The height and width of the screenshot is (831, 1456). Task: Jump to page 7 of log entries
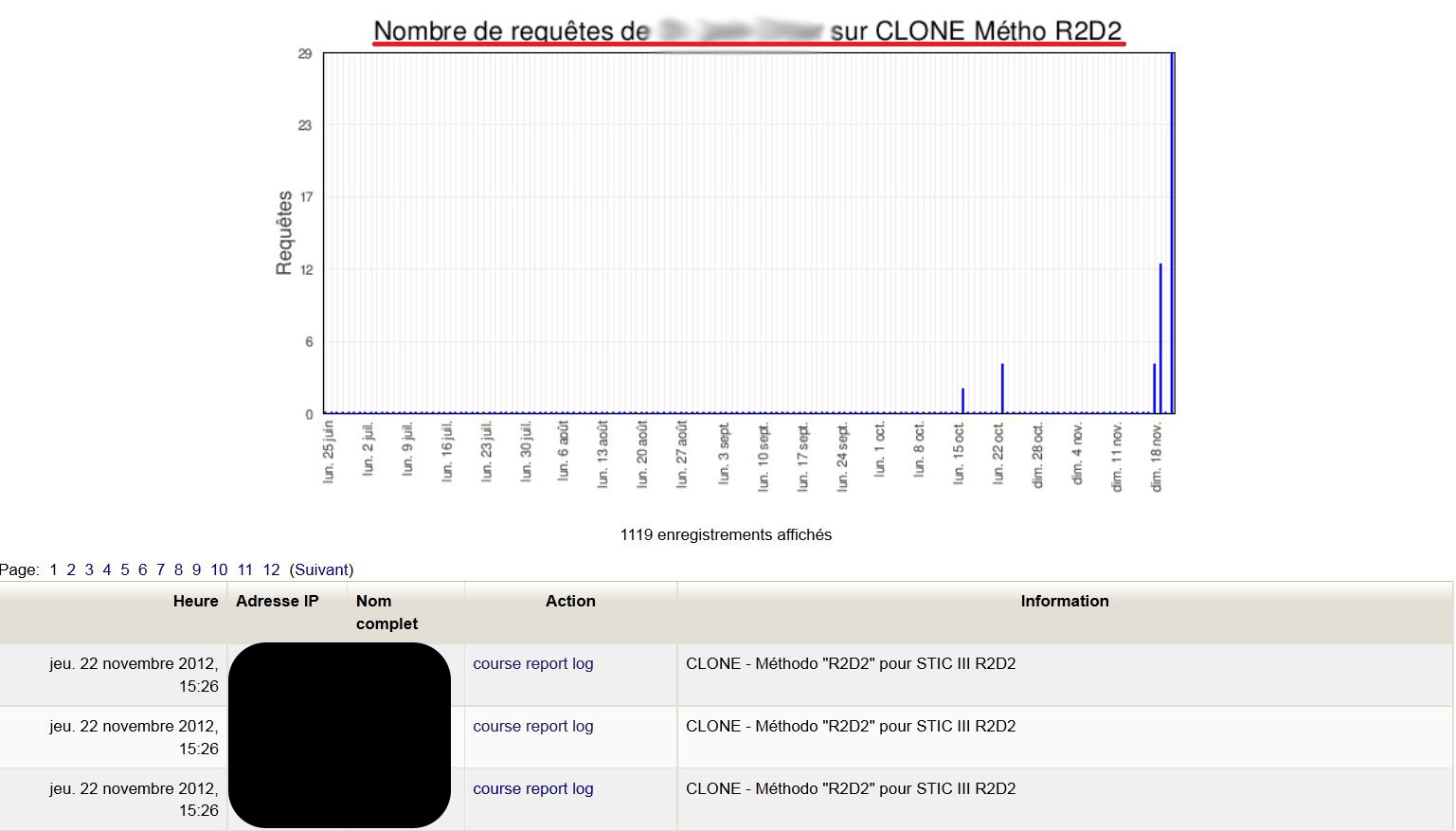(160, 569)
